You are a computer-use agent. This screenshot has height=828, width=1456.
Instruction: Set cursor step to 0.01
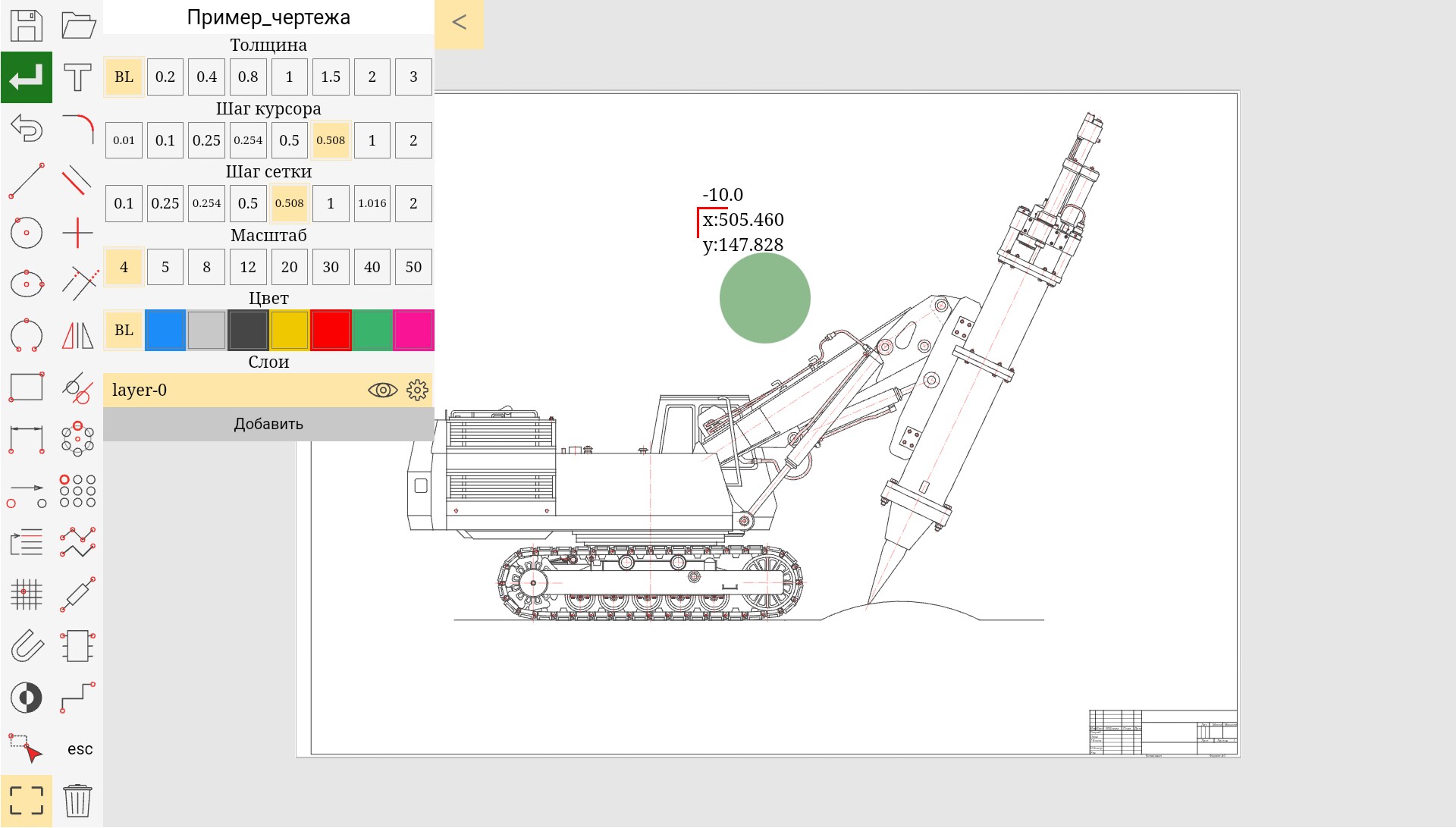click(124, 140)
